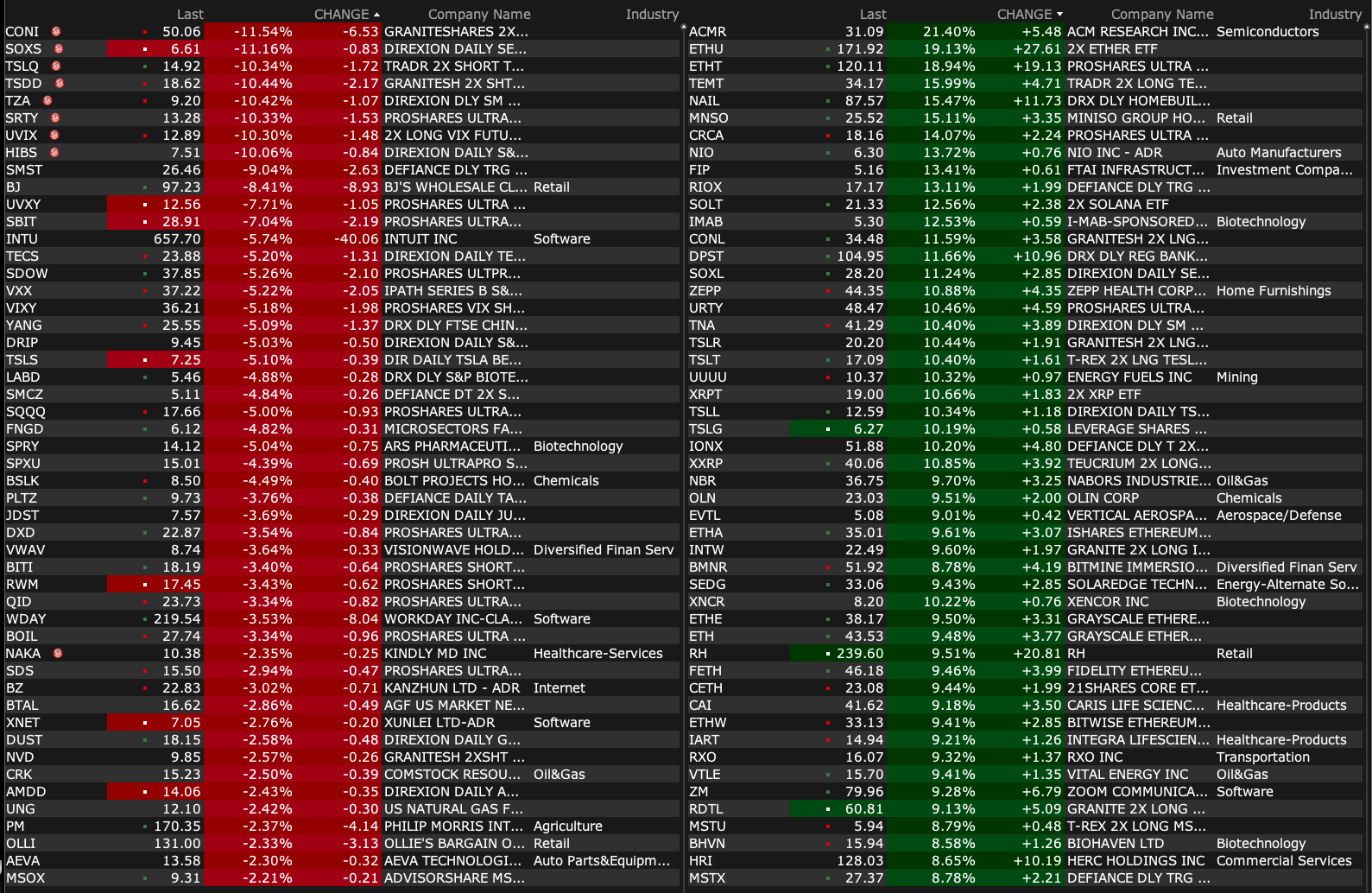This screenshot has width=1372, height=893.
Task: Click the SX badge next to TSDD
Action: tap(60, 84)
